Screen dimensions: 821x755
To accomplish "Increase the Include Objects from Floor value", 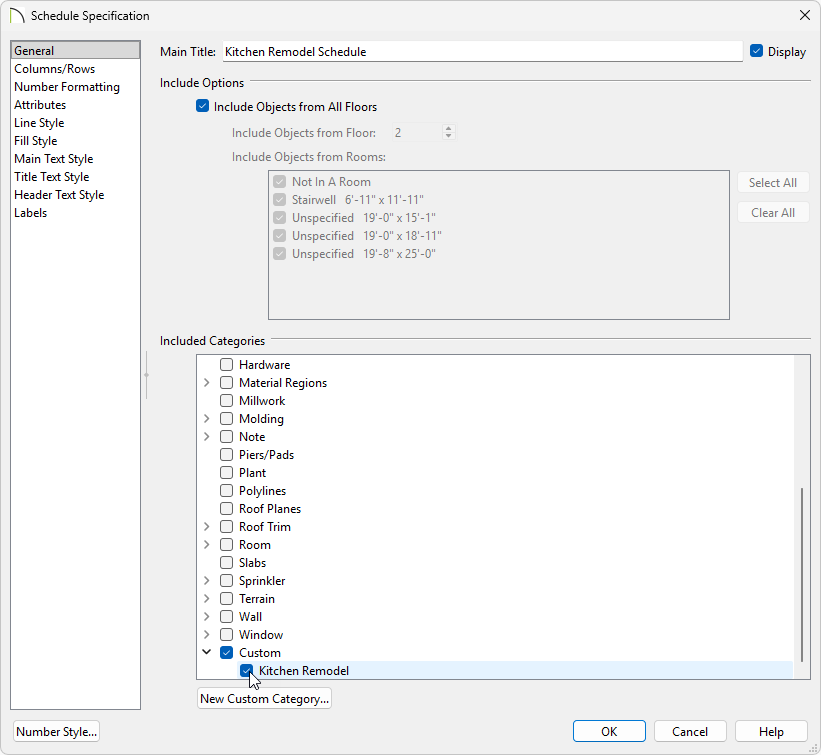I will click(x=448, y=128).
